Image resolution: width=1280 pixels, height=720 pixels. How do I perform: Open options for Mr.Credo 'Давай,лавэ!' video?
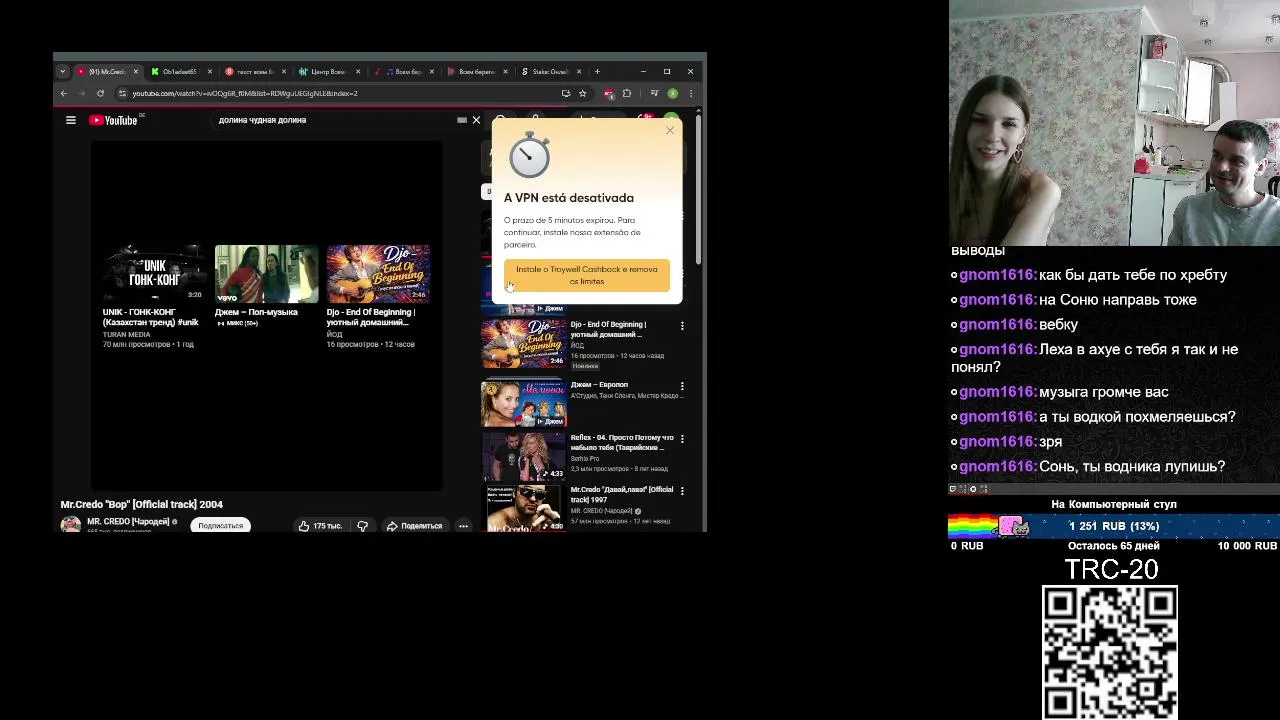point(682,491)
